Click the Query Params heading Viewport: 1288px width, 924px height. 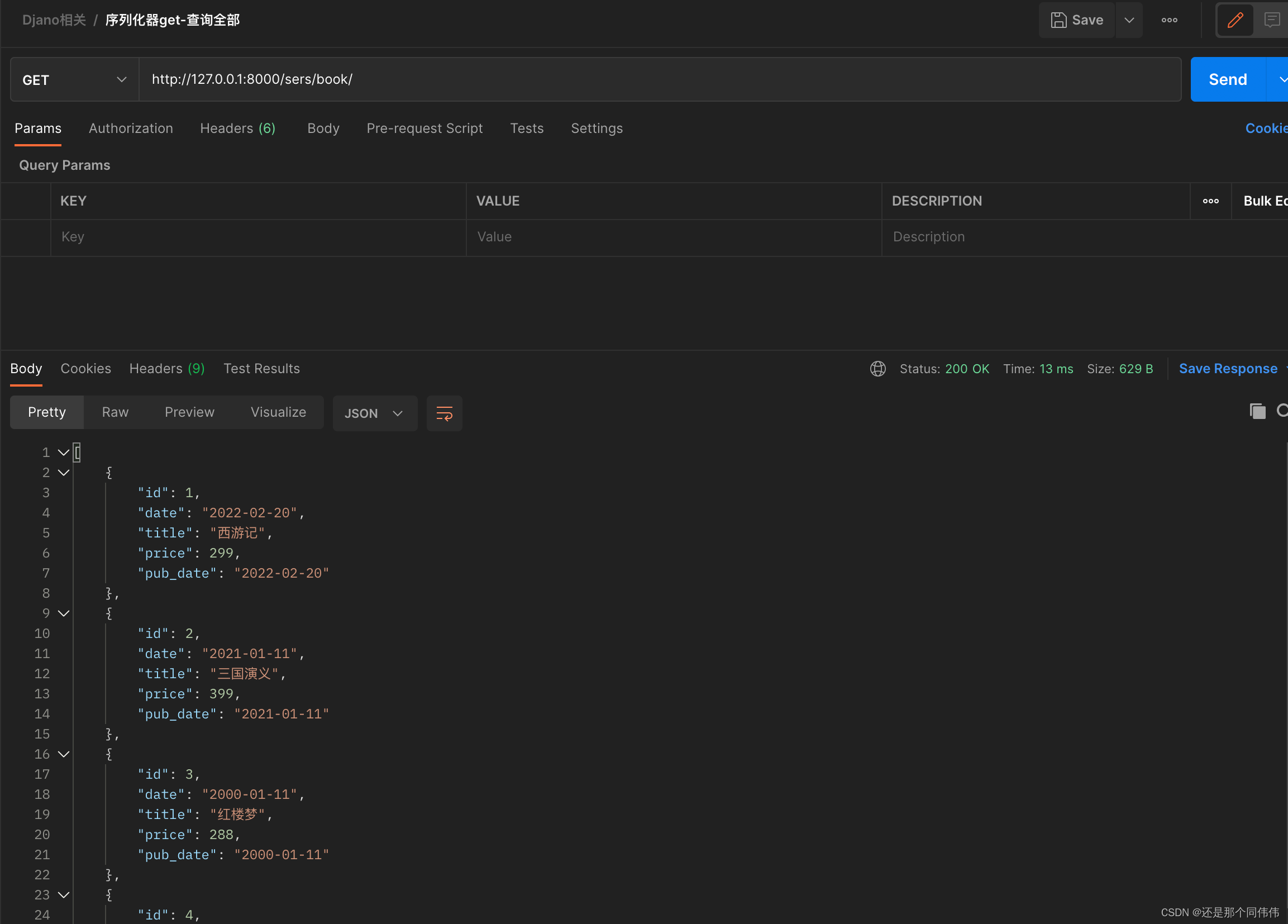65,165
